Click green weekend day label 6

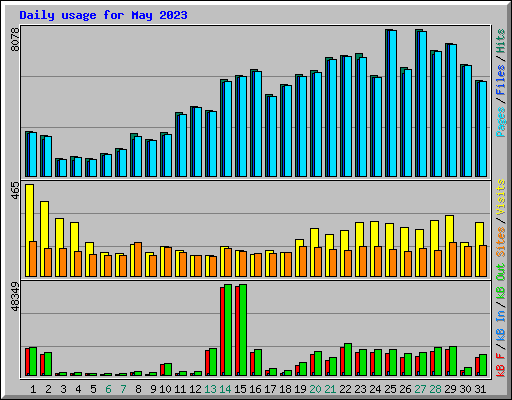tap(108, 389)
